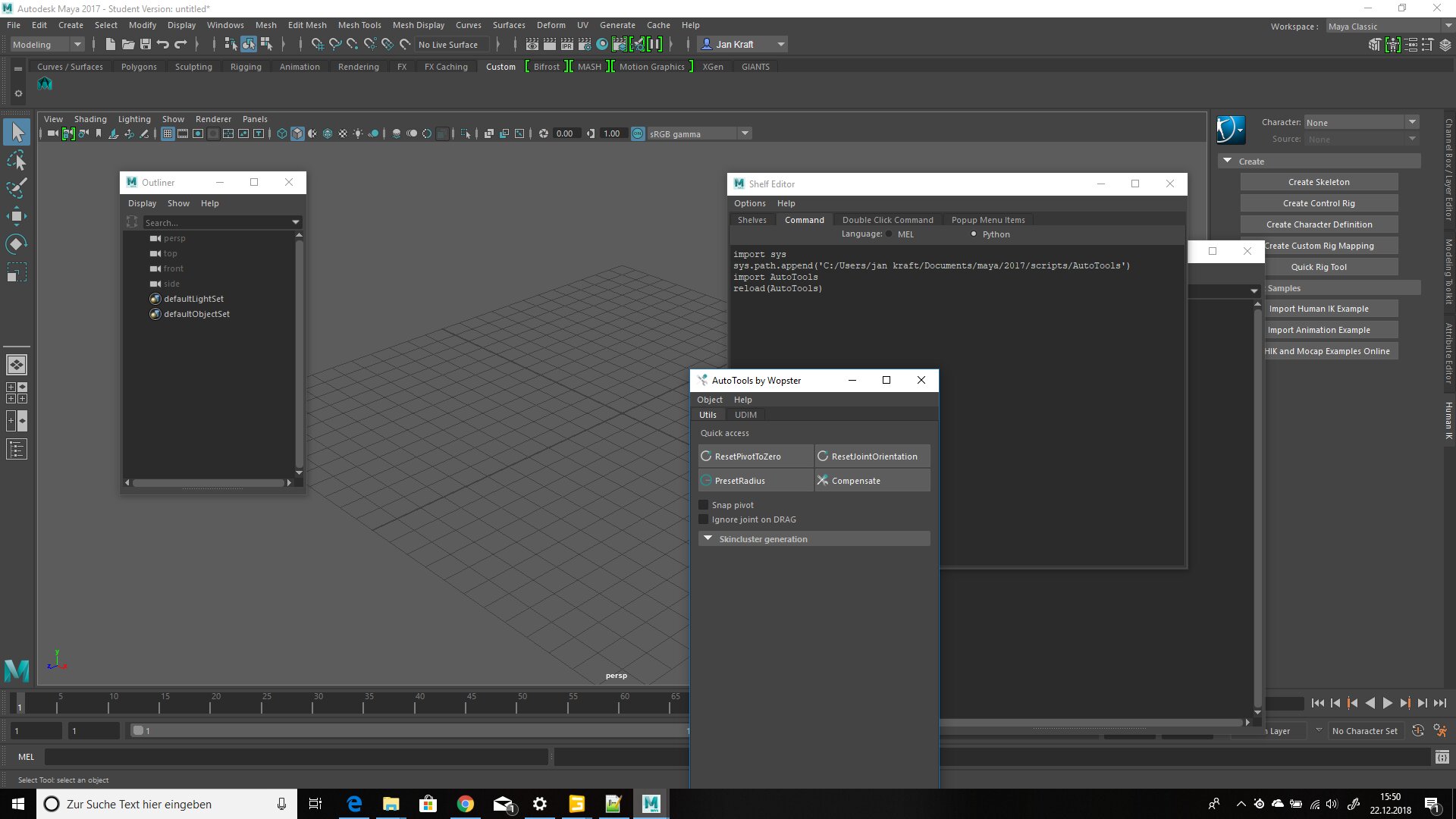The height and width of the screenshot is (819, 1456).
Task: Switch to the UDIM tab
Action: (745, 415)
